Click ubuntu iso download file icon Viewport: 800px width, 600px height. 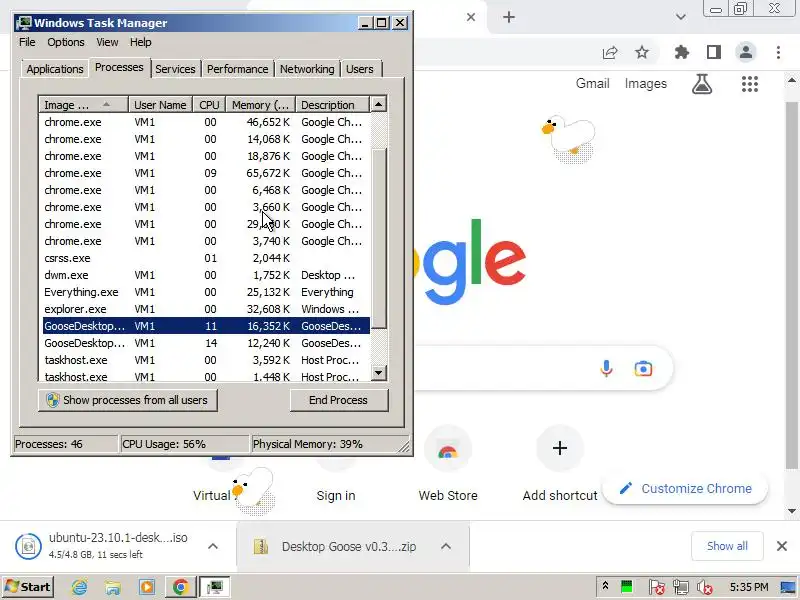coord(29,546)
